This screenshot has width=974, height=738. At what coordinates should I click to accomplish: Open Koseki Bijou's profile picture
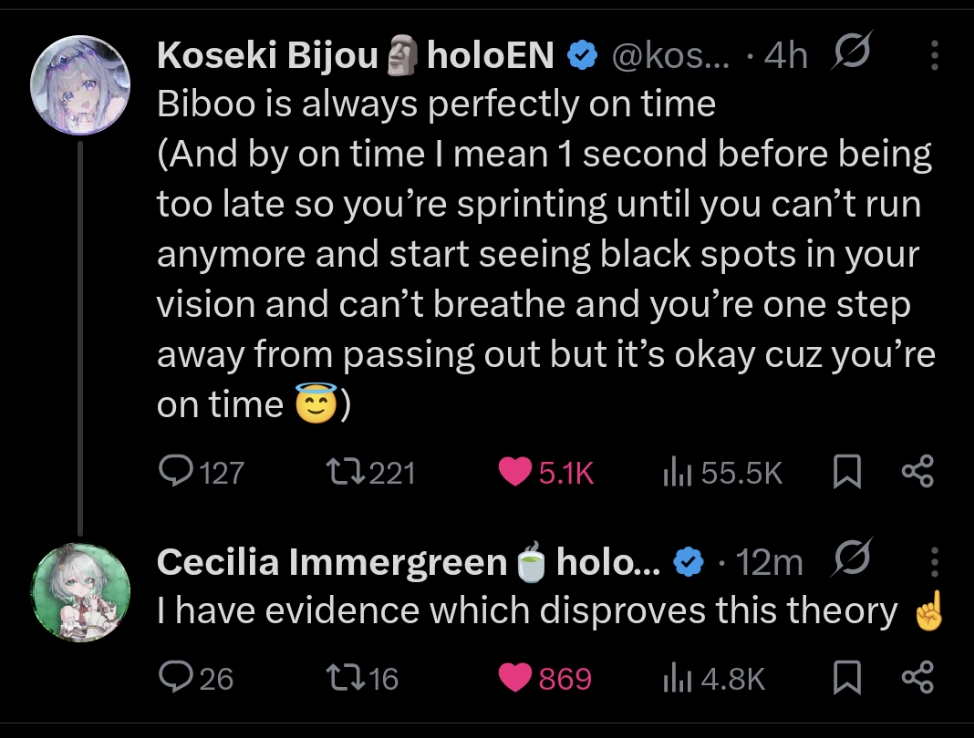click(80, 85)
